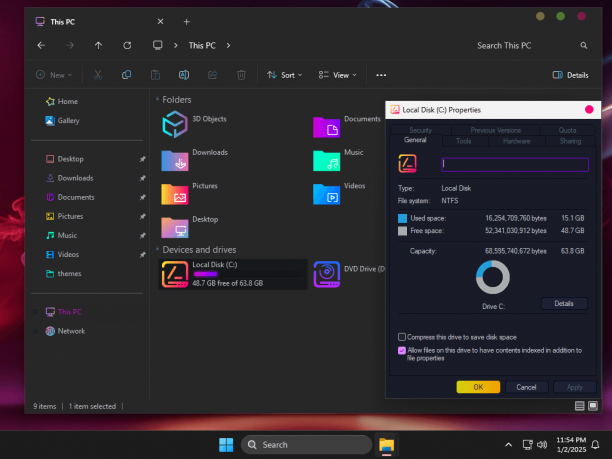Screen dimensions: 612x459
Task: Refresh the This PC view
Action: [x=127, y=46]
